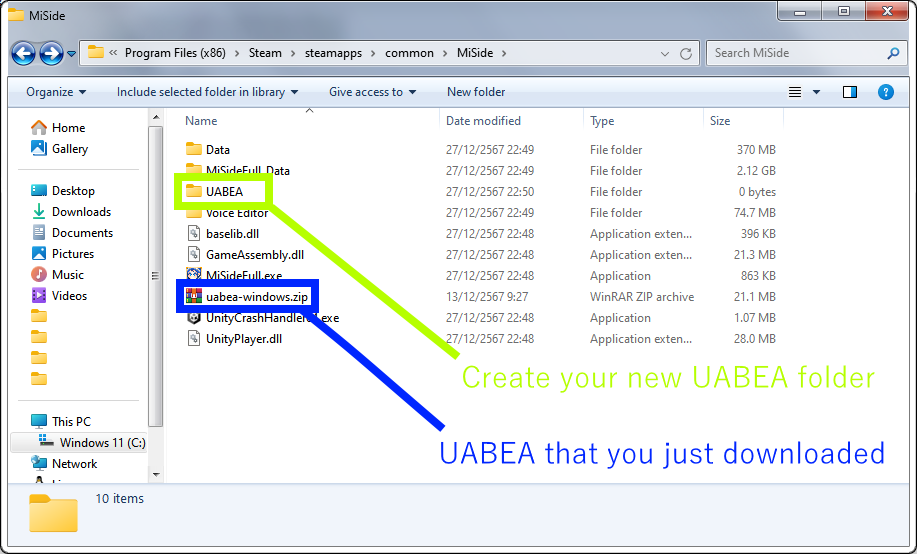Click the 21.1 MB size cell
Screen dimensions: 917x554
tap(754, 297)
